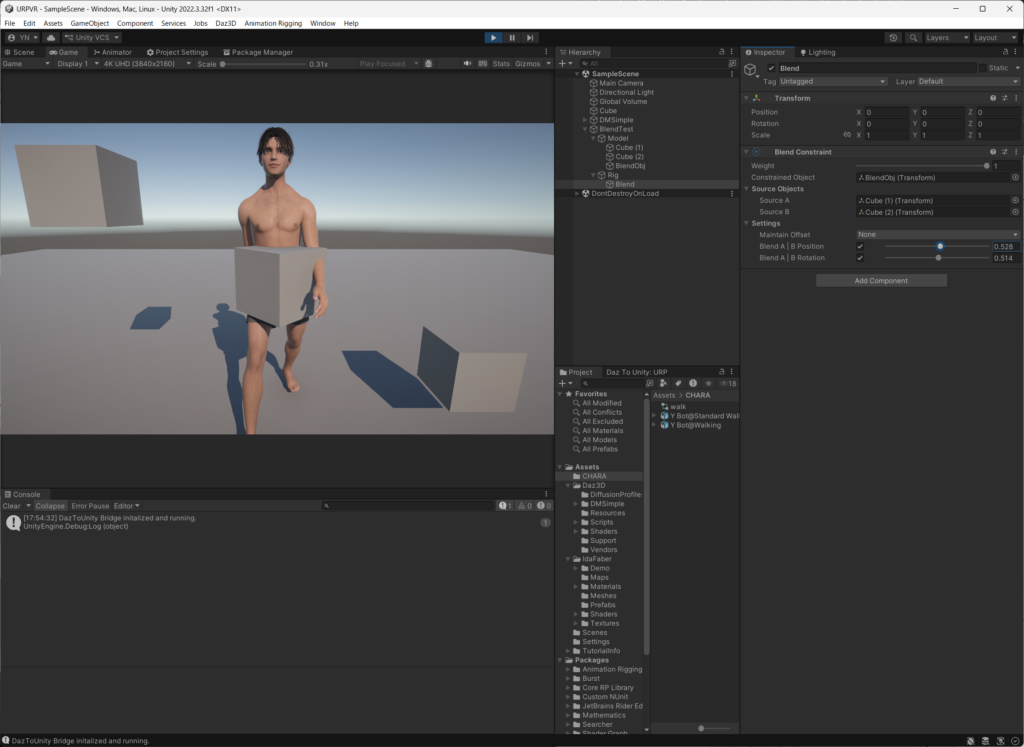The image size is (1024, 747).
Task: Open the Blend Constraint help icon
Action: coord(992,152)
